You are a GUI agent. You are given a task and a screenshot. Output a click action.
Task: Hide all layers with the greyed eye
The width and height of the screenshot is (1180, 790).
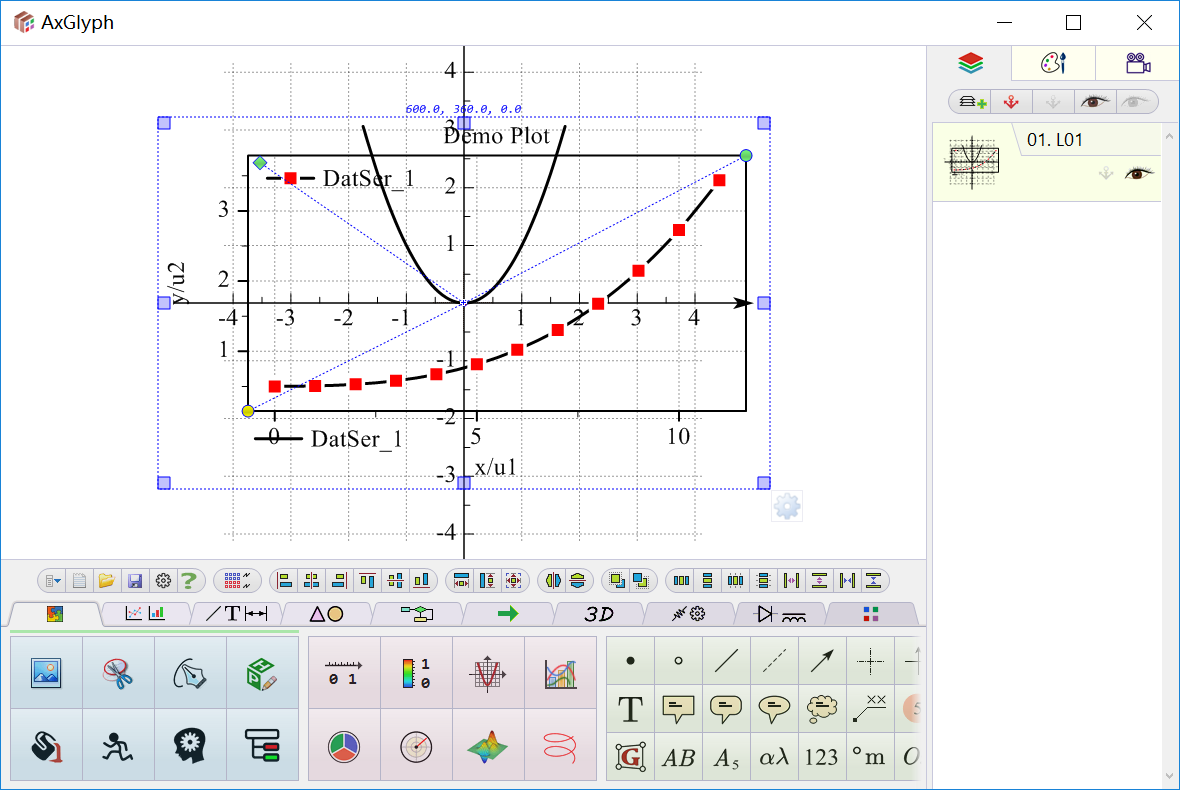[x=1135, y=102]
